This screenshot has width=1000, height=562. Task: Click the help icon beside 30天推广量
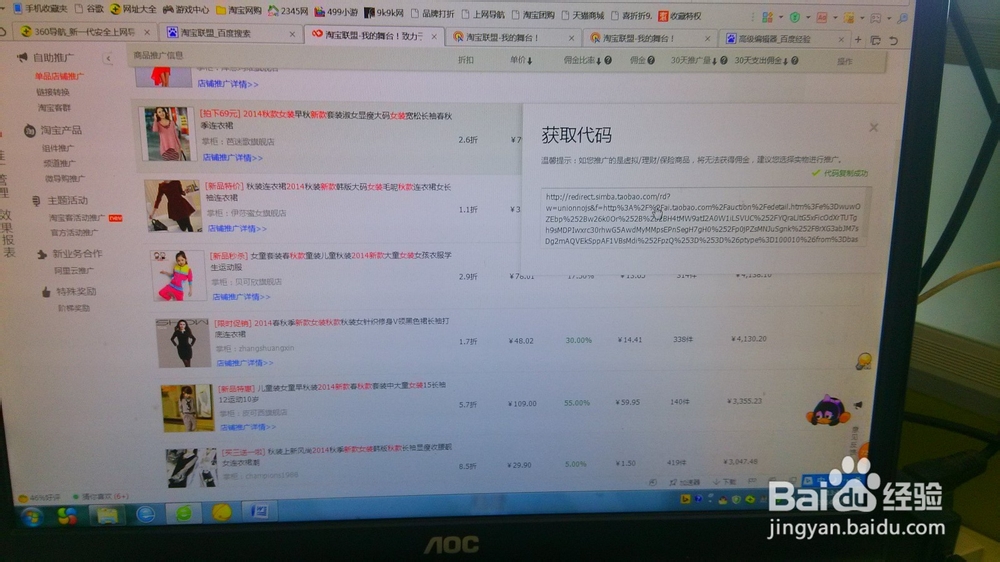tap(724, 61)
